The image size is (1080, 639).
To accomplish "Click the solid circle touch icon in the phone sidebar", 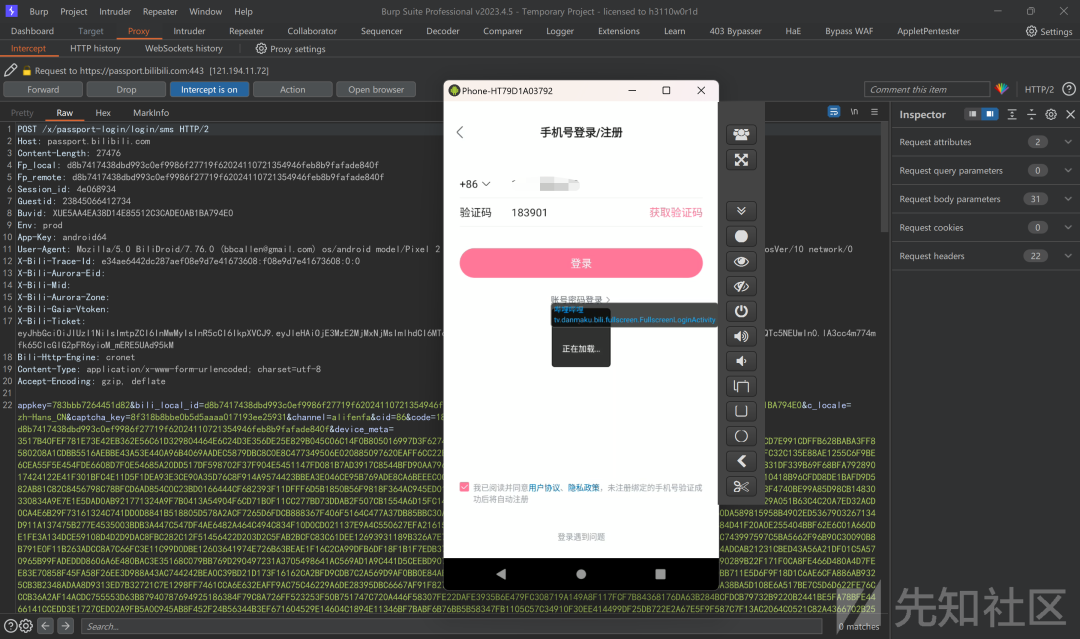I will [741, 236].
